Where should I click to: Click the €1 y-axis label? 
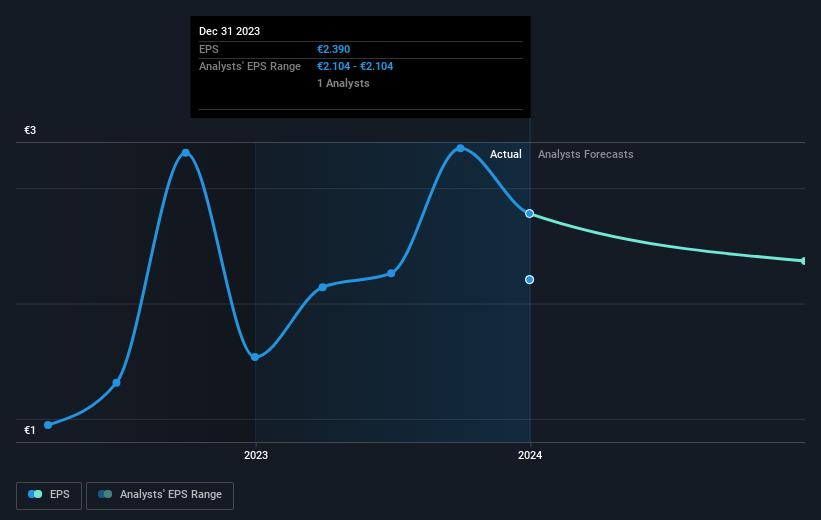30,430
